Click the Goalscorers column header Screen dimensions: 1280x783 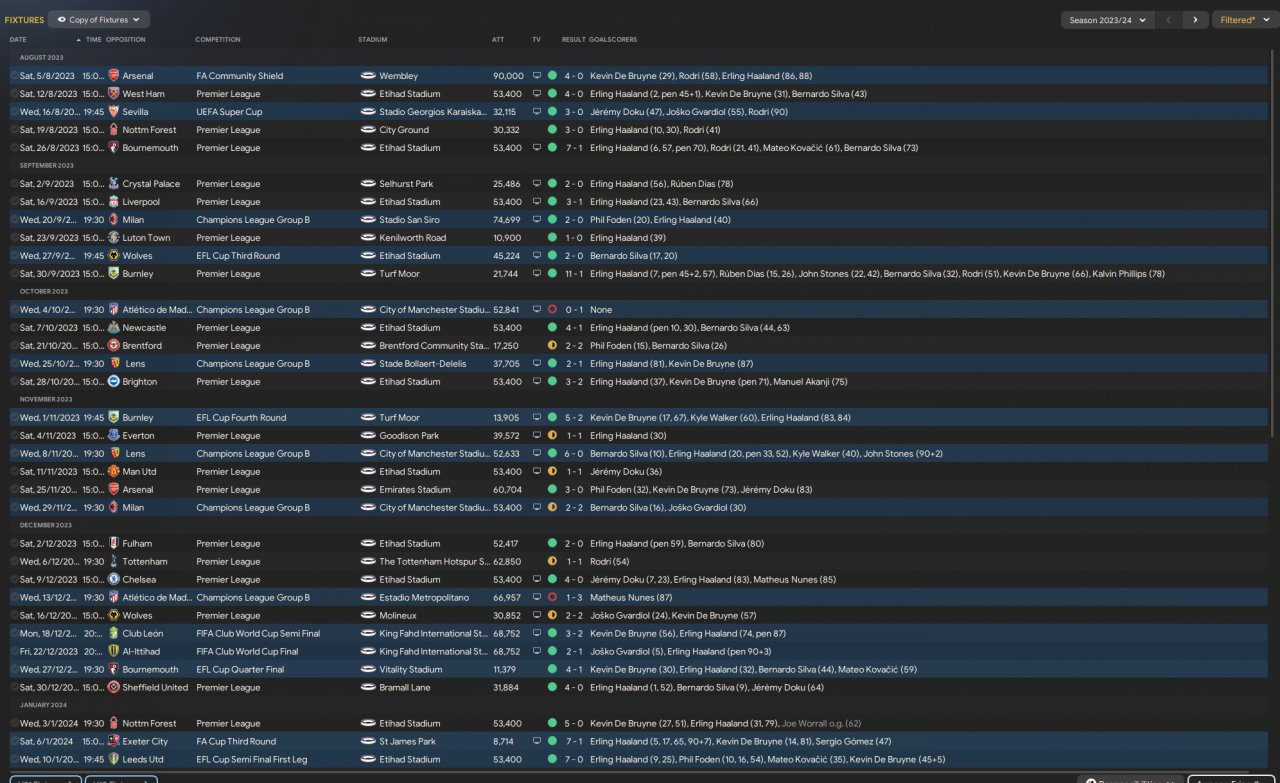[613, 40]
